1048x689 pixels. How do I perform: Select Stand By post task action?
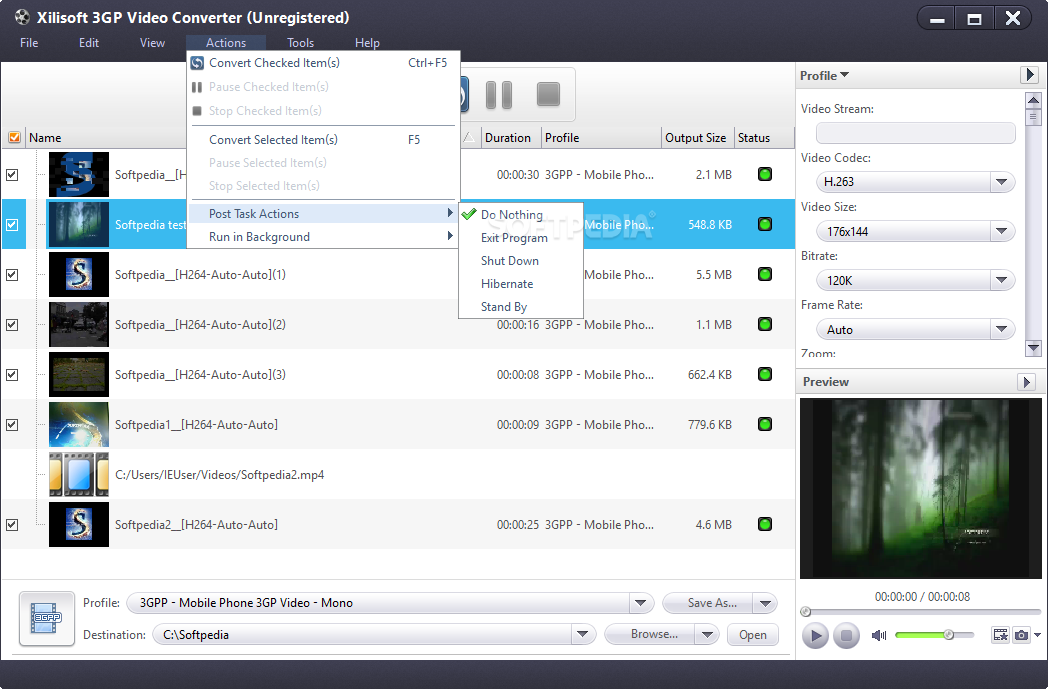click(521, 307)
